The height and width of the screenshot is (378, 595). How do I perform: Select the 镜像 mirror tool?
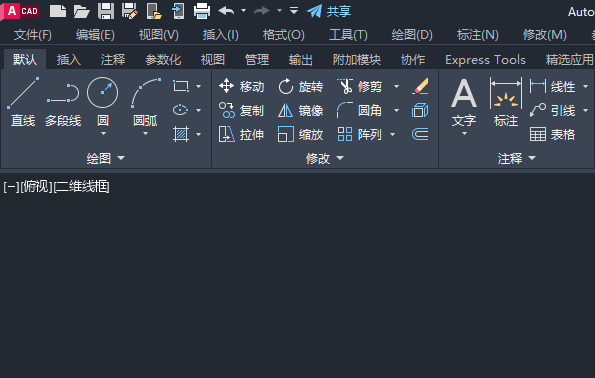tap(300, 110)
